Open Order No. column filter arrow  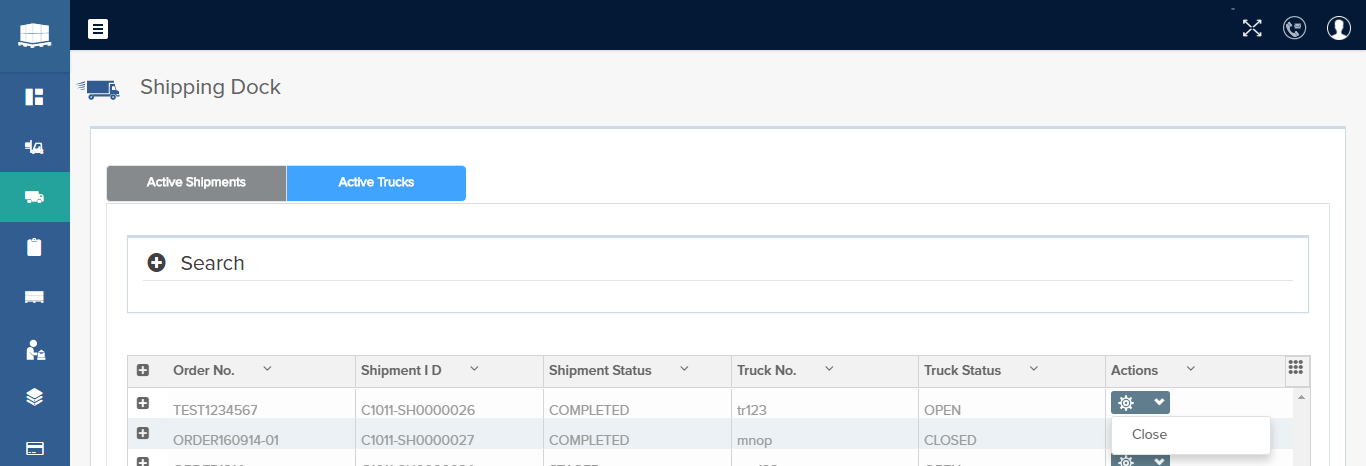coord(267,369)
